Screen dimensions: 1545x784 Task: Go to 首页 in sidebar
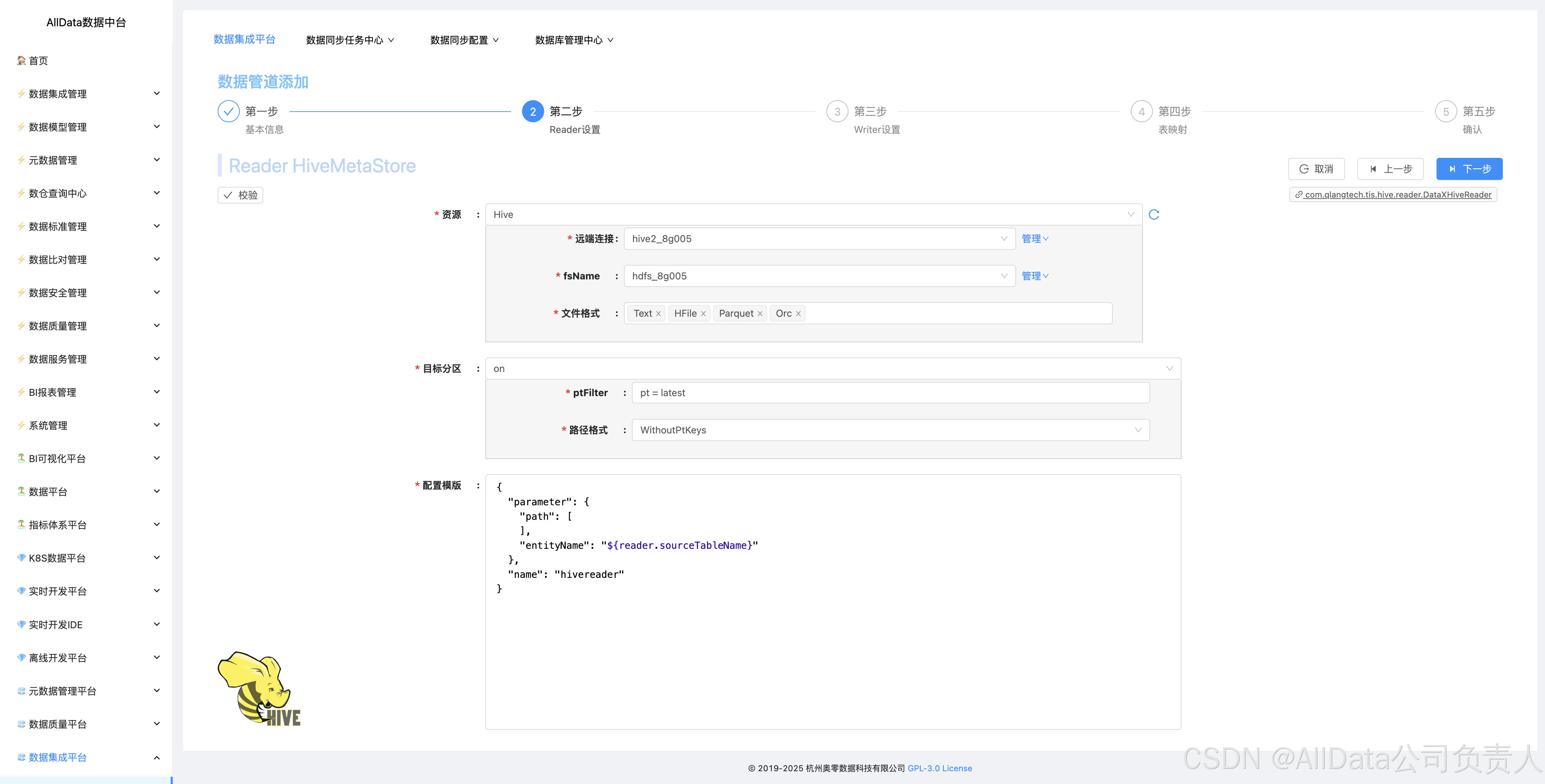[x=38, y=60]
